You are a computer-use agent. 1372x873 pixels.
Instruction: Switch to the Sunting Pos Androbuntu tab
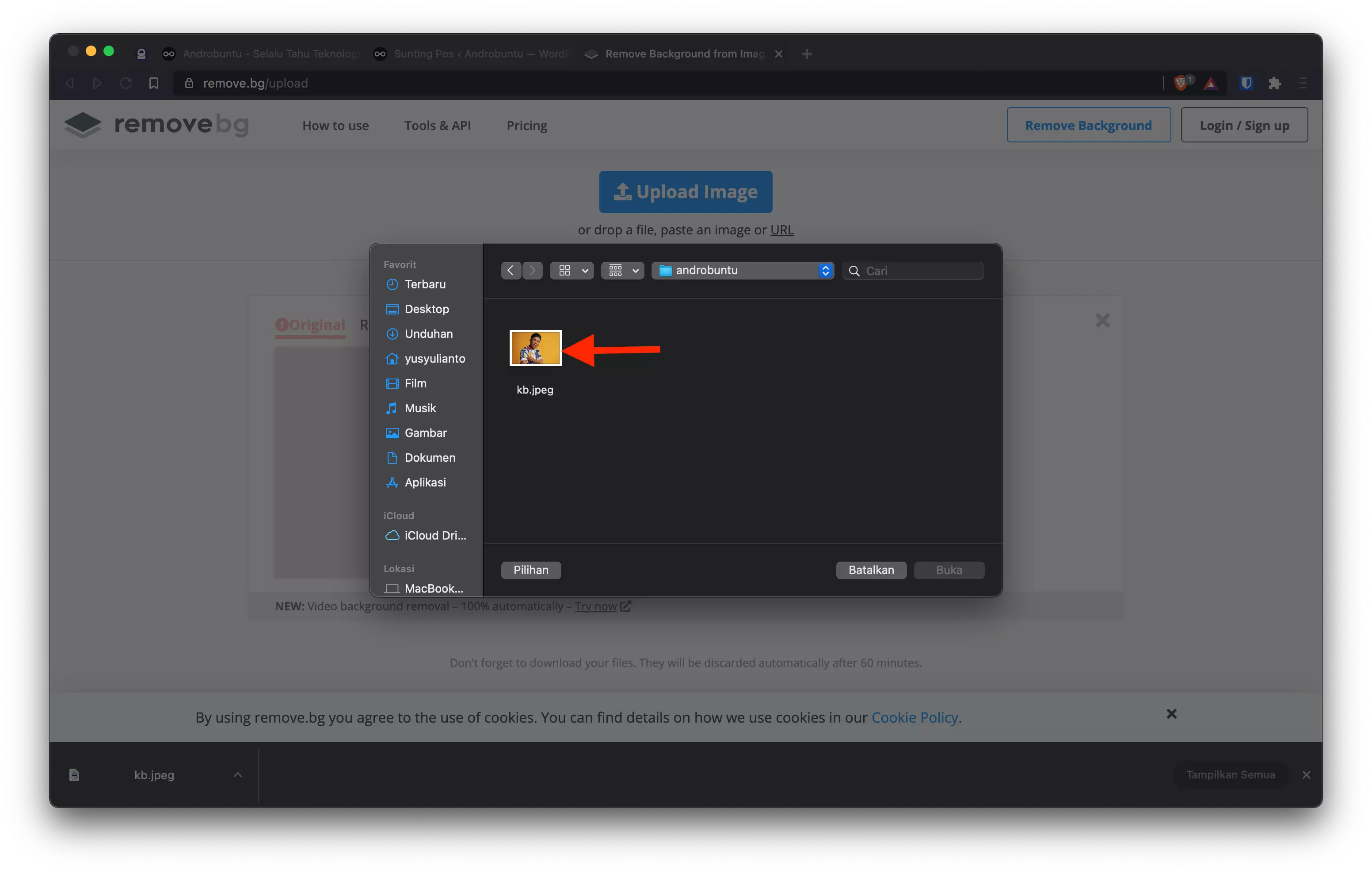(471, 54)
